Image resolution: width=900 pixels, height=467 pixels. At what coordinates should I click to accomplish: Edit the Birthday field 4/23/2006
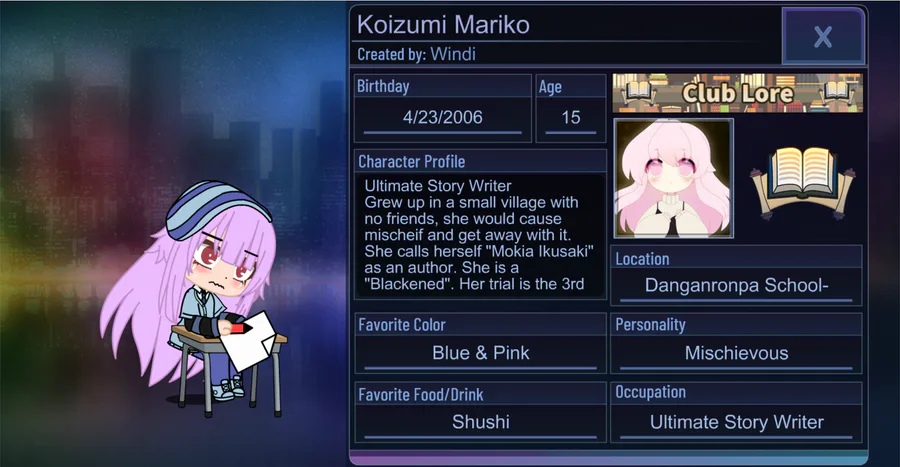click(x=443, y=118)
